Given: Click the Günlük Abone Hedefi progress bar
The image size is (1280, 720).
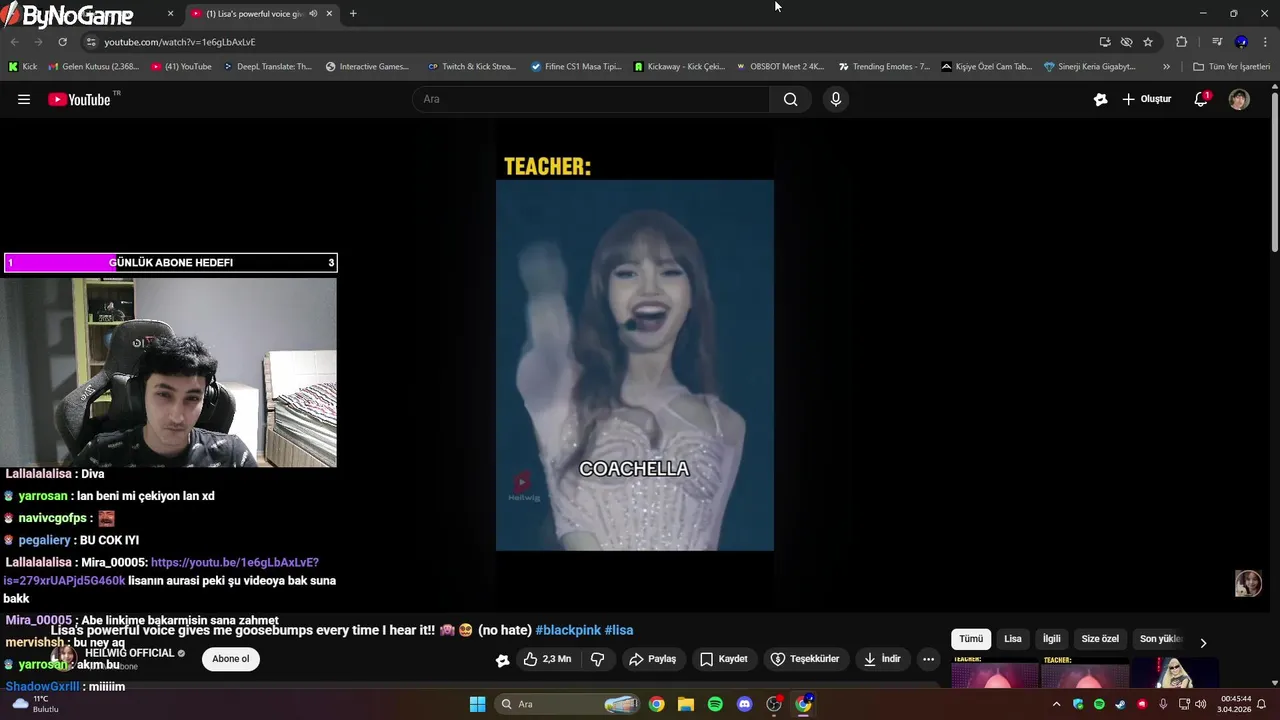Looking at the screenshot, I should pos(170,263).
